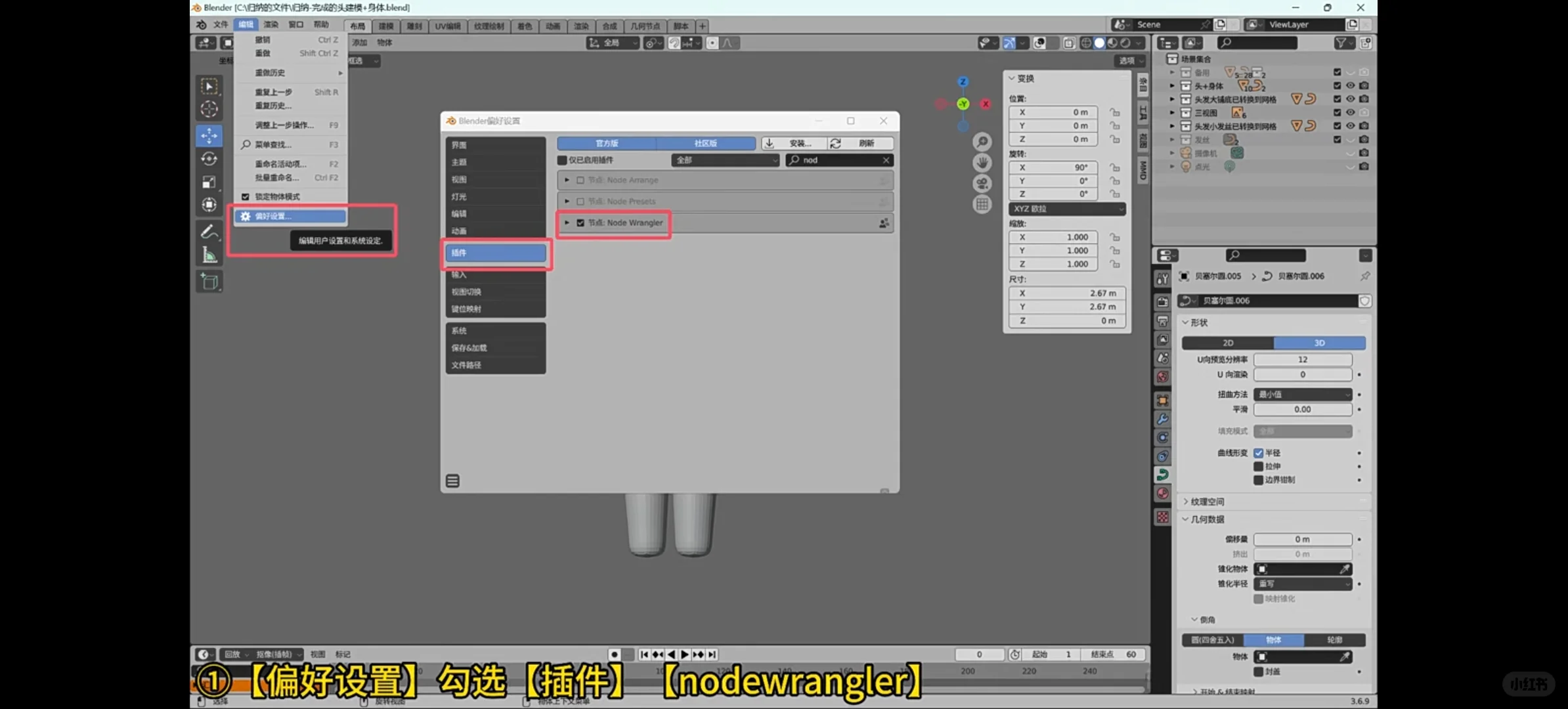Viewport: 1568px width, 709px height.
Task: Check the 仅已启用插件 filter option
Action: (x=563, y=160)
